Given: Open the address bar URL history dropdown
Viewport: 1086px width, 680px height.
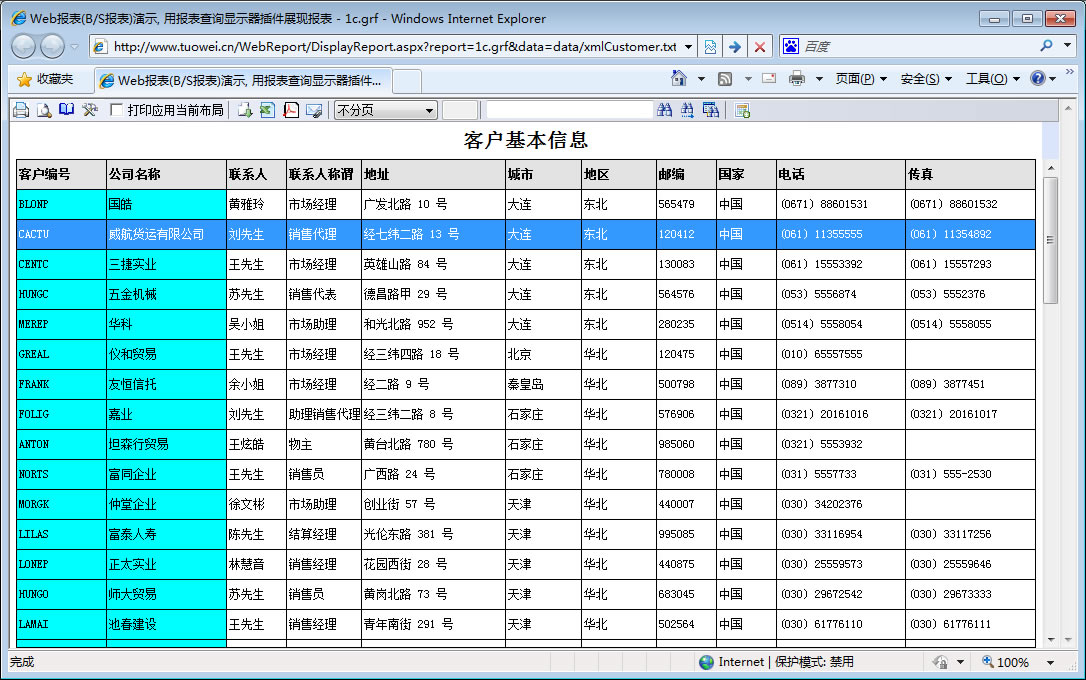Looking at the screenshot, I should click(x=688, y=47).
